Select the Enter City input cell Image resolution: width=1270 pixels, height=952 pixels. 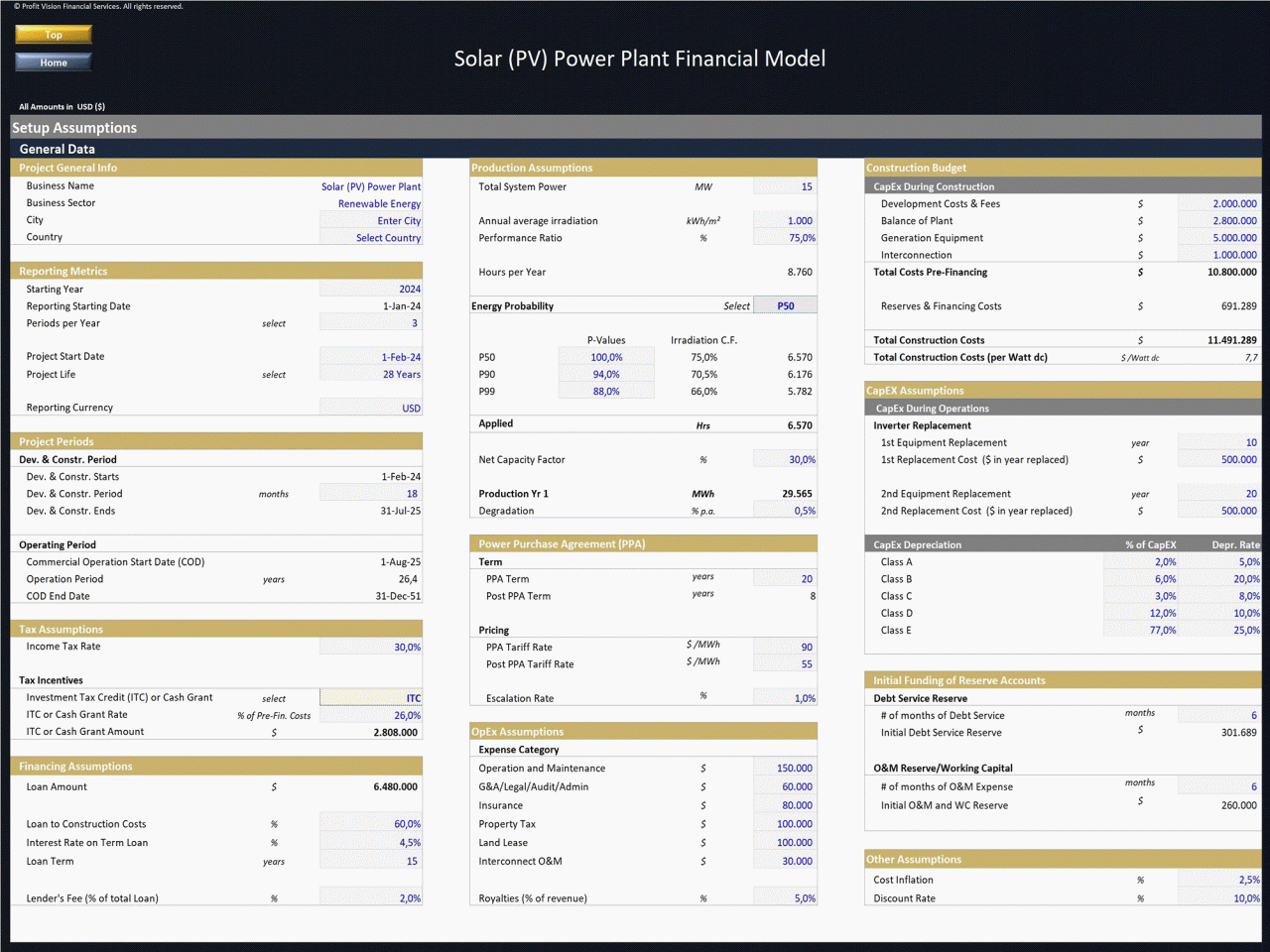(x=371, y=221)
